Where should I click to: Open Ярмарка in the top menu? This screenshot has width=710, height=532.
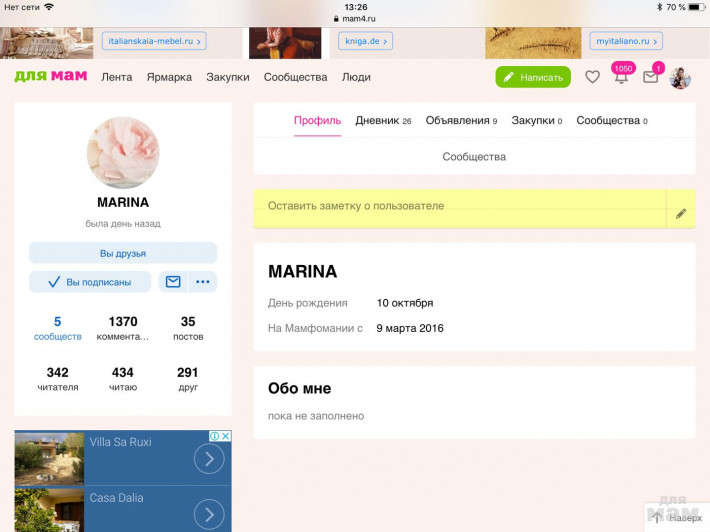169,77
